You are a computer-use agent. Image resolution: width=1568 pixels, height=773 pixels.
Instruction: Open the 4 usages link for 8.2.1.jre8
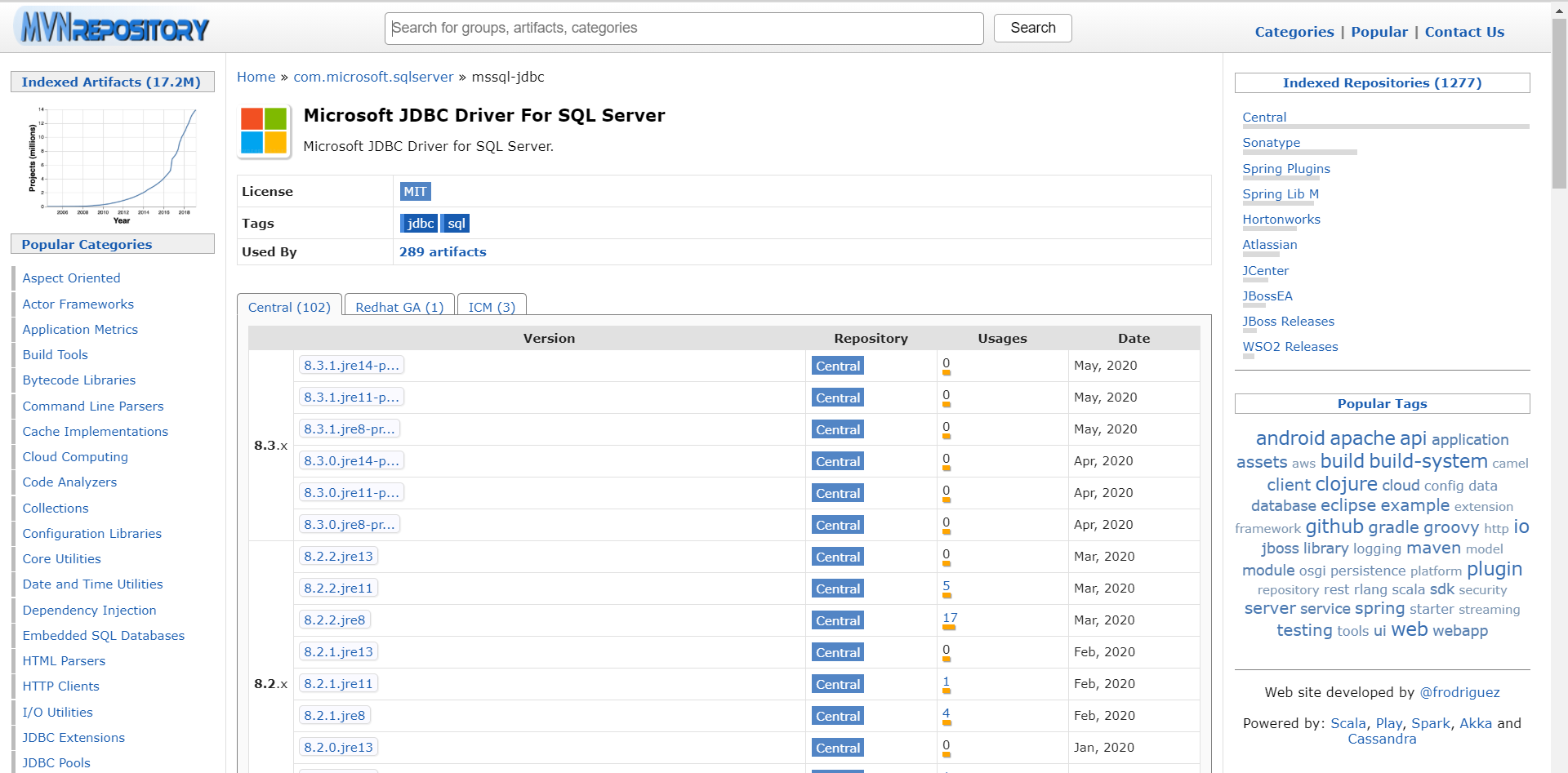pos(946,713)
